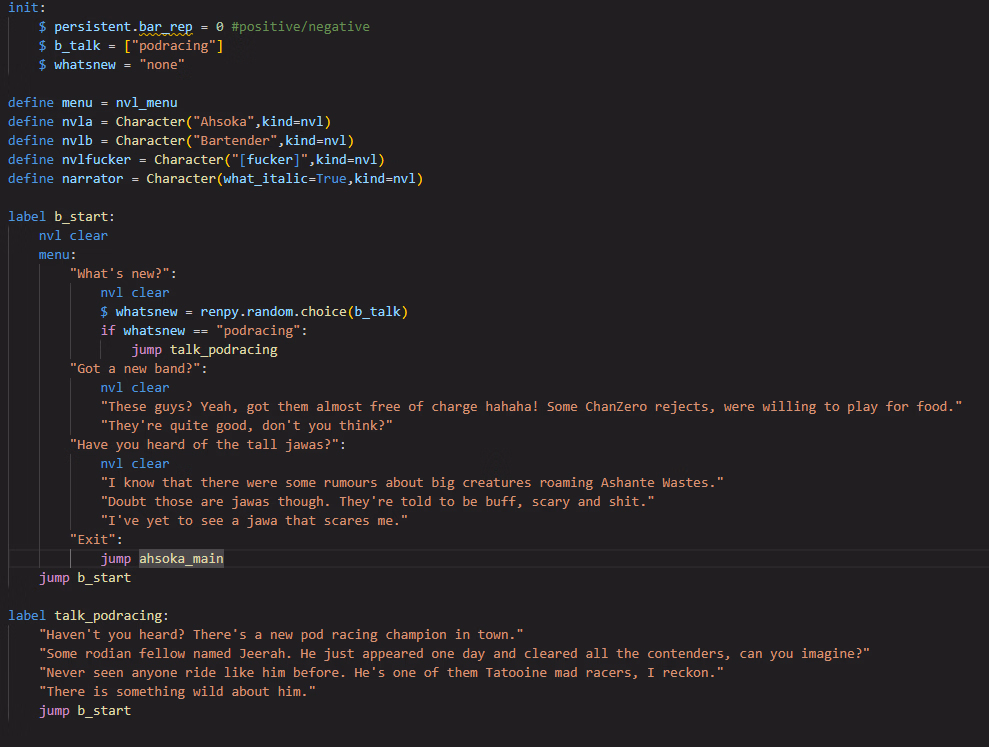Click the 'jump talk_podracing' statement
The image size is (989, 747).
tap(204, 349)
